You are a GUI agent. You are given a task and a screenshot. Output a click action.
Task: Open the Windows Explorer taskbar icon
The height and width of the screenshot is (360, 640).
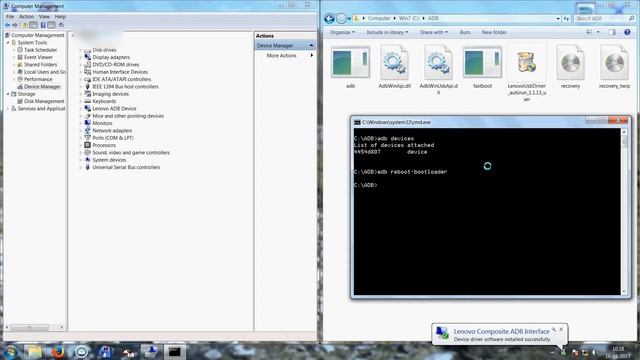point(35,352)
